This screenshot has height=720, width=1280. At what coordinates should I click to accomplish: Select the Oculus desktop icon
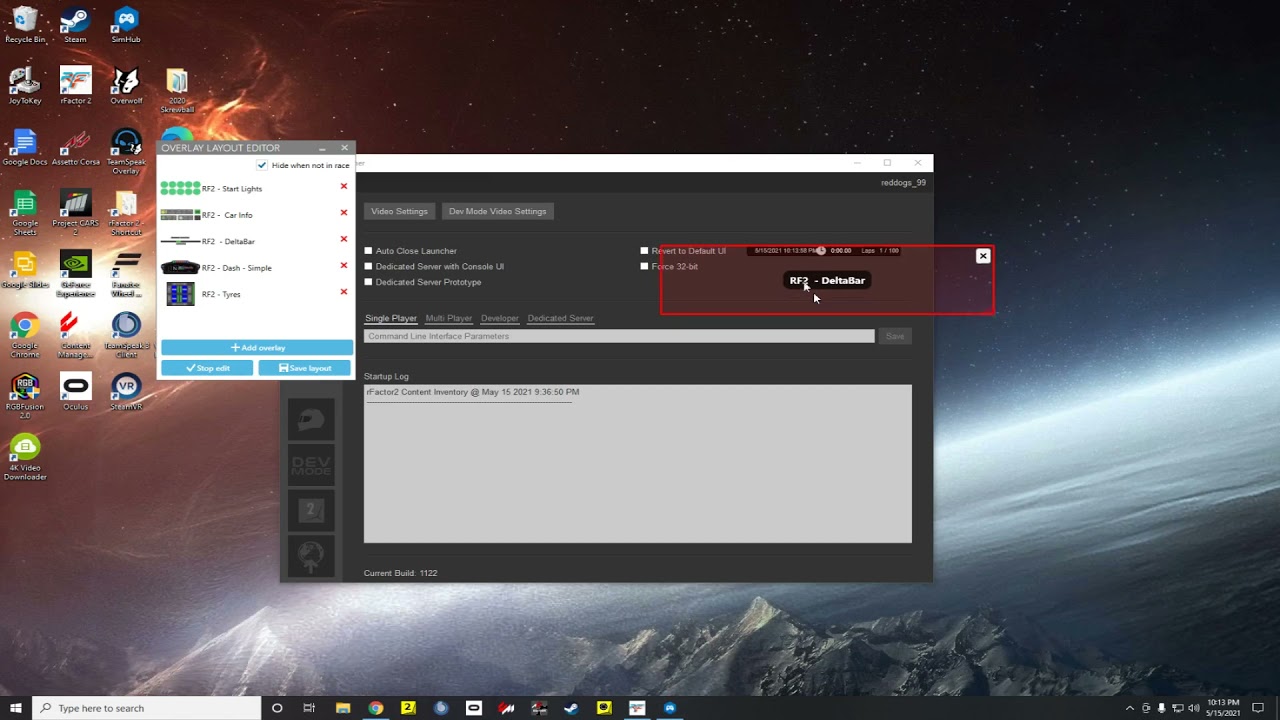coord(75,391)
